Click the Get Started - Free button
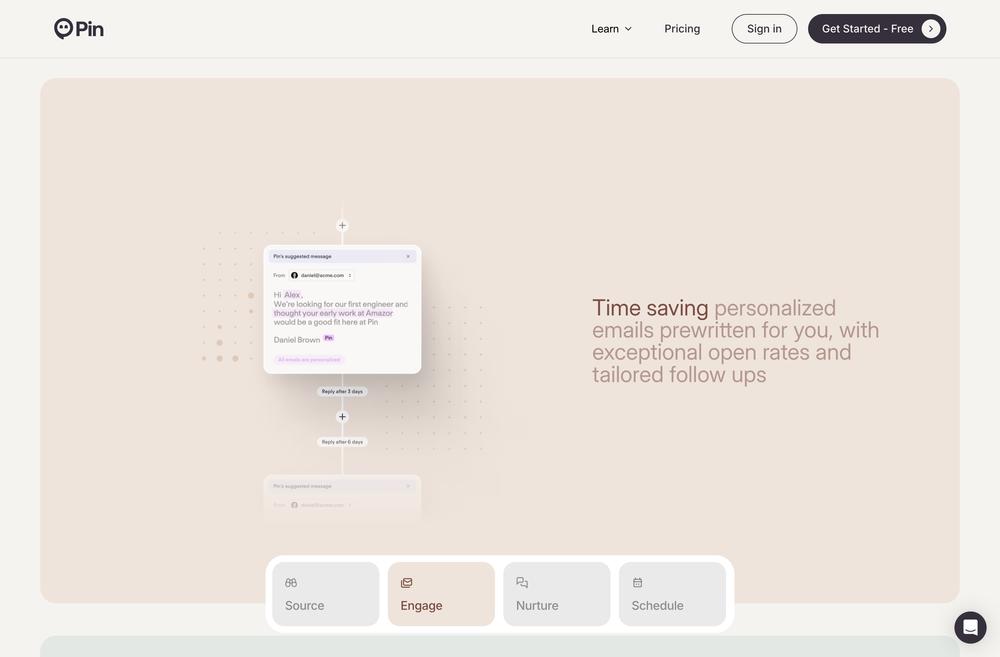The width and height of the screenshot is (1000, 657). 877,29
